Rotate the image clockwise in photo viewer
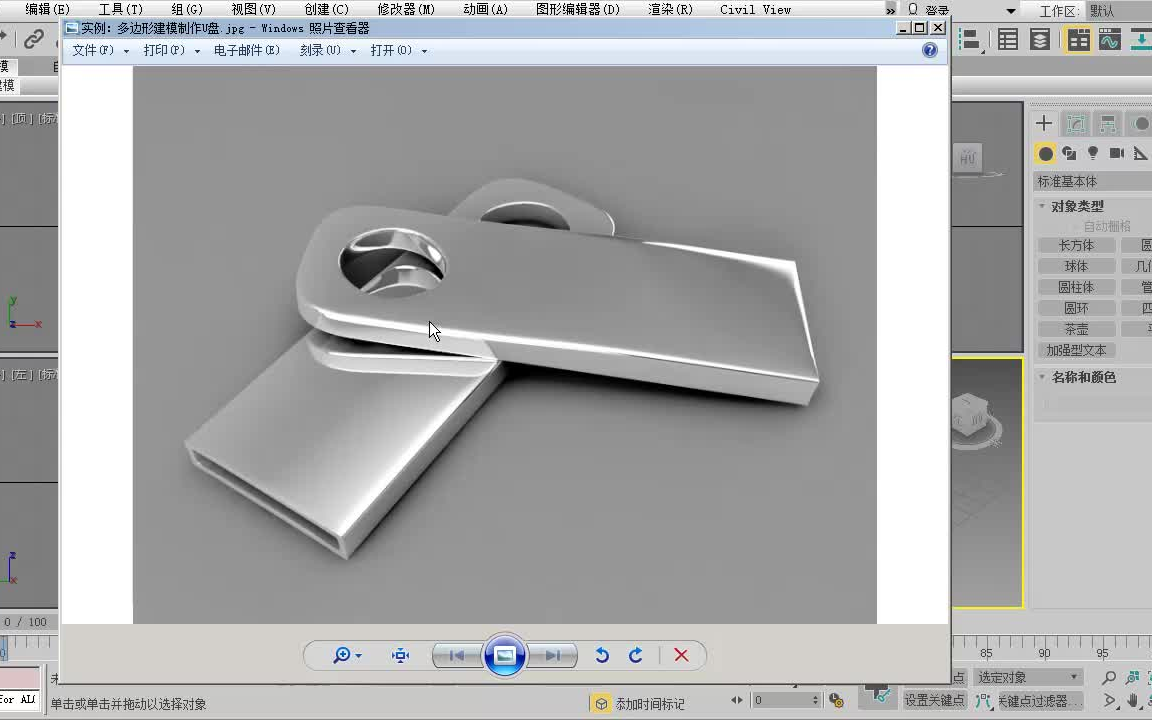This screenshot has height=720, width=1152. pos(635,655)
